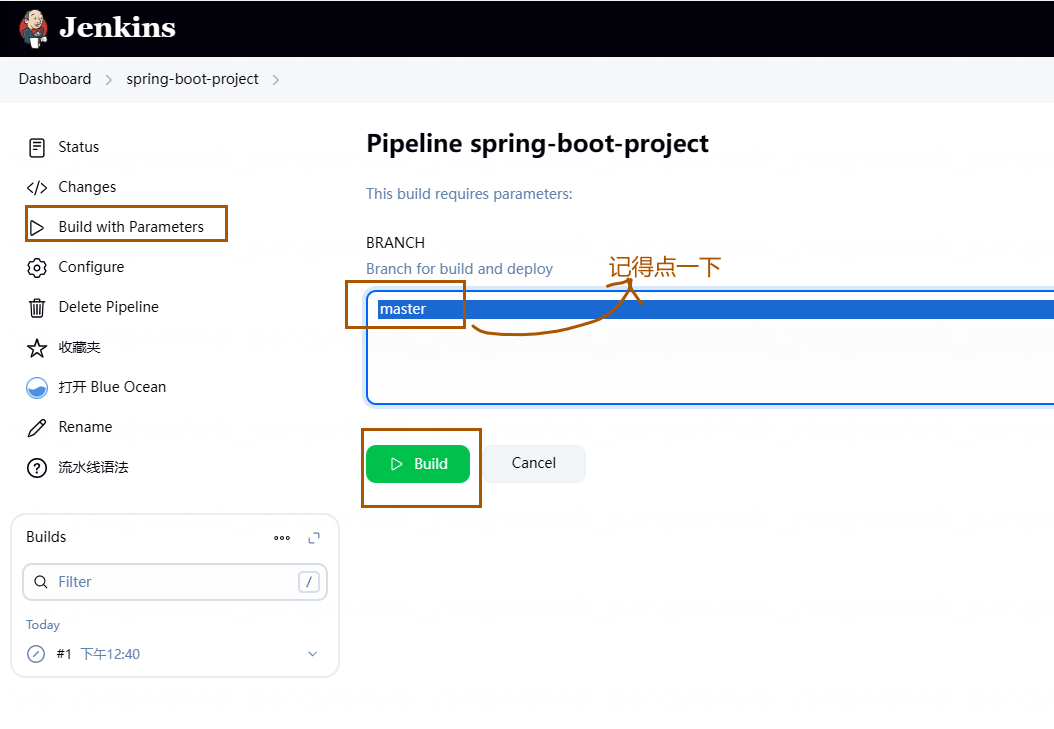Focus the builds Filter input field
Image resolution: width=1054 pixels, height=729 pixels.
tap(175, 582)
